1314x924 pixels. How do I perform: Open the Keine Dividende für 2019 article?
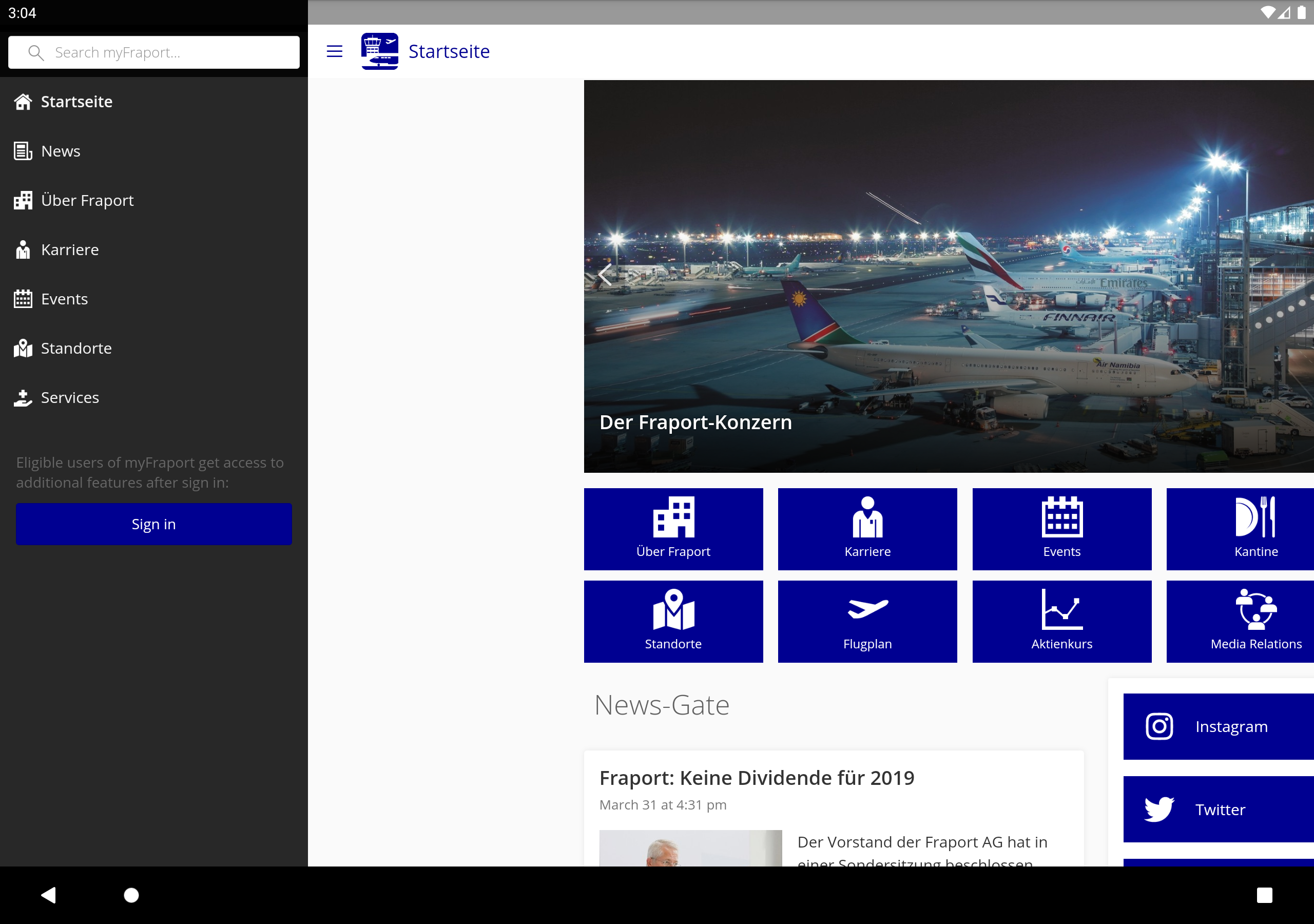(x=756, y=778)
